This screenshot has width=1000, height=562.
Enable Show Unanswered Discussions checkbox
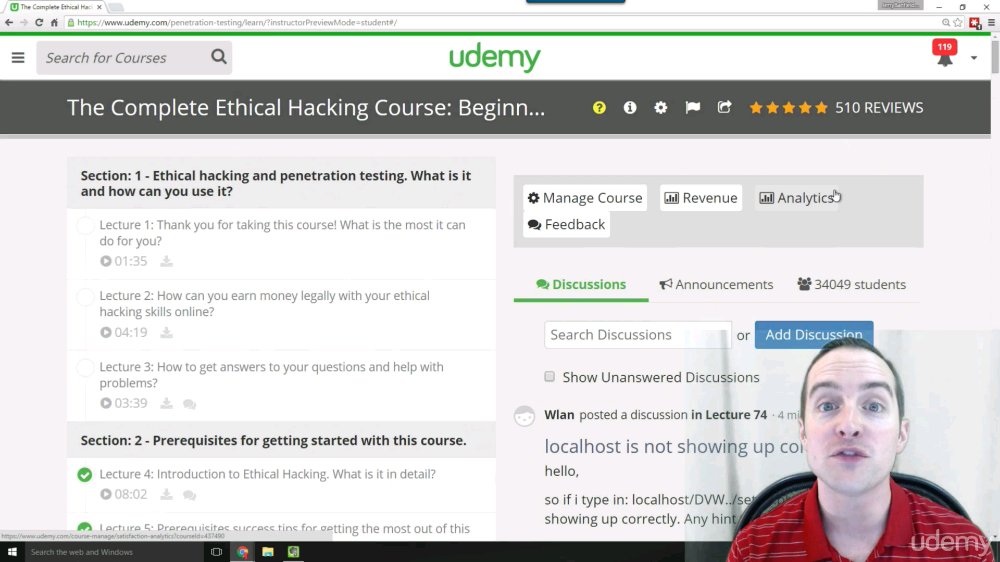tap(550, 377)
